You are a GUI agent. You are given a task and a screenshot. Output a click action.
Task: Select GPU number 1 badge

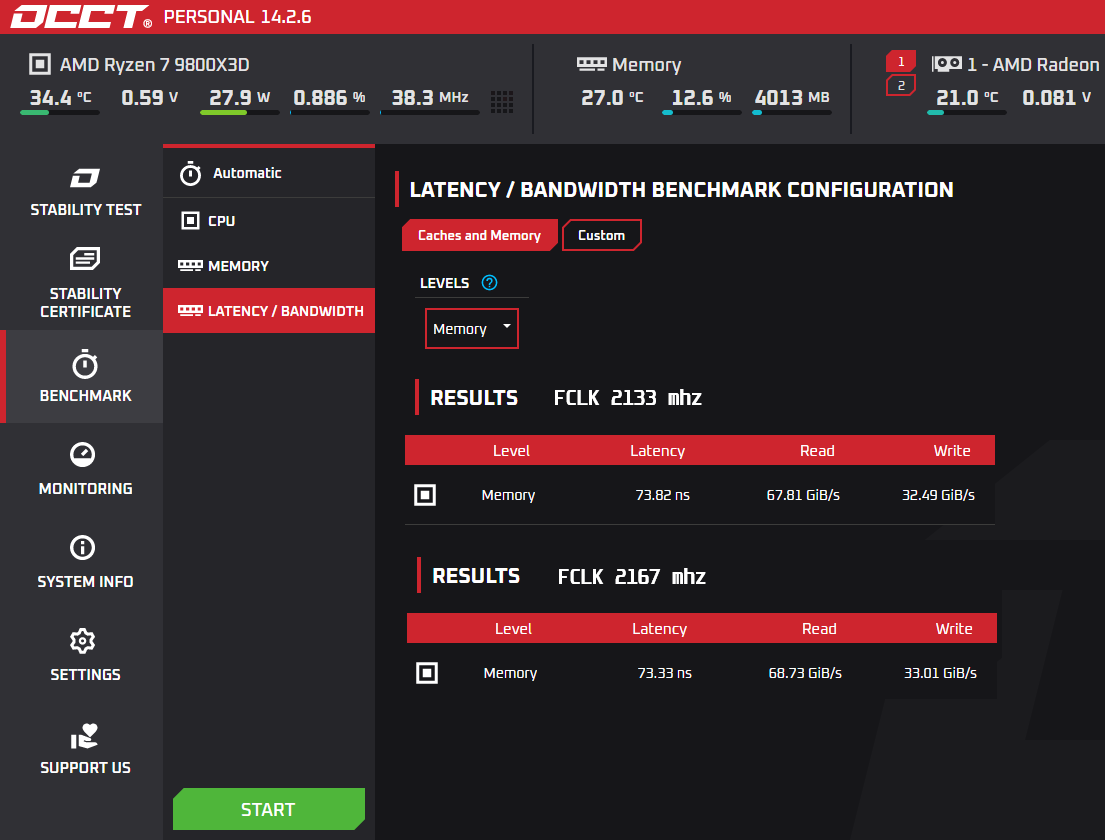[901, 61]
